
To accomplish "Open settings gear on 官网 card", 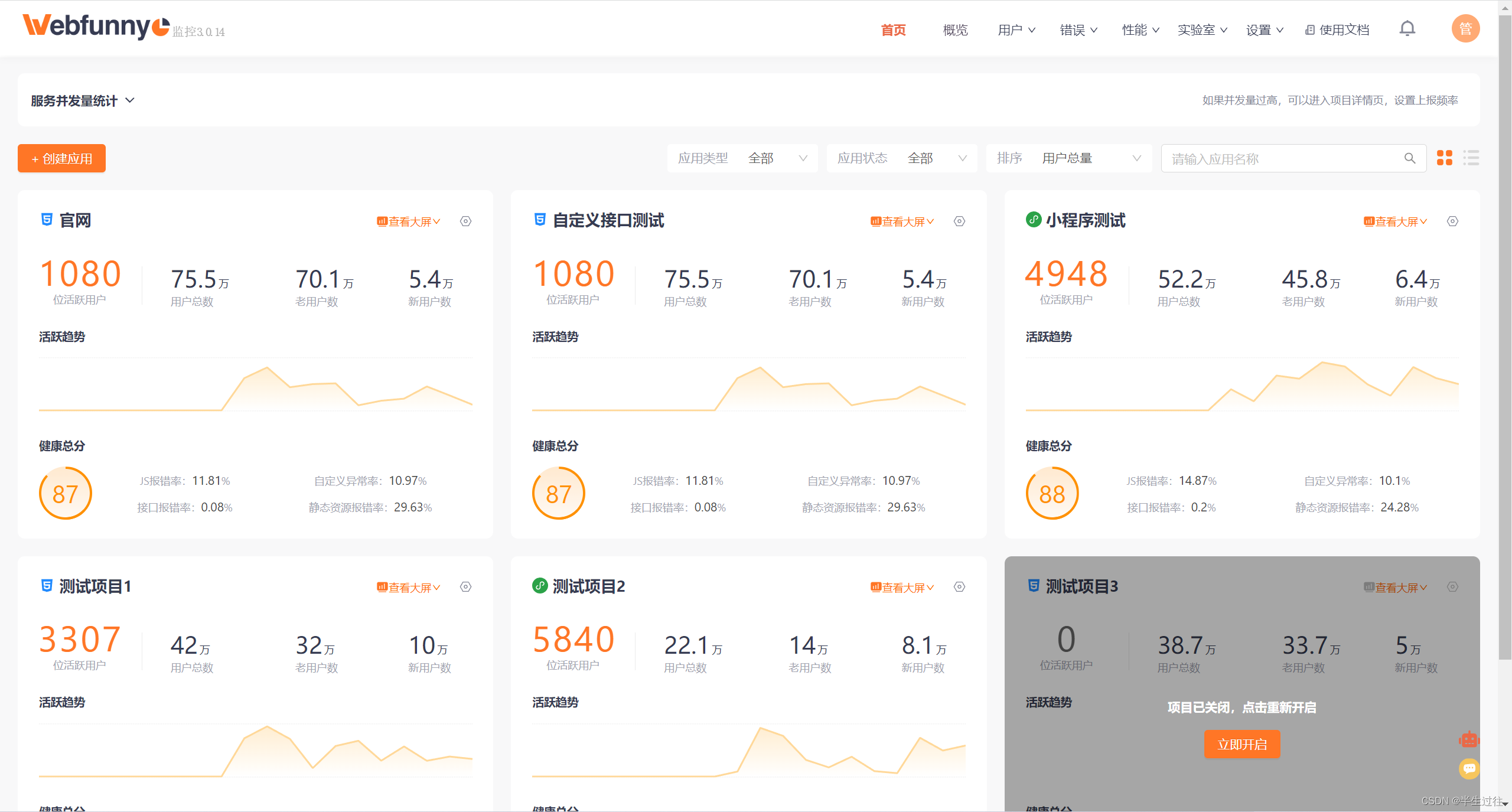I will (465, 221).
